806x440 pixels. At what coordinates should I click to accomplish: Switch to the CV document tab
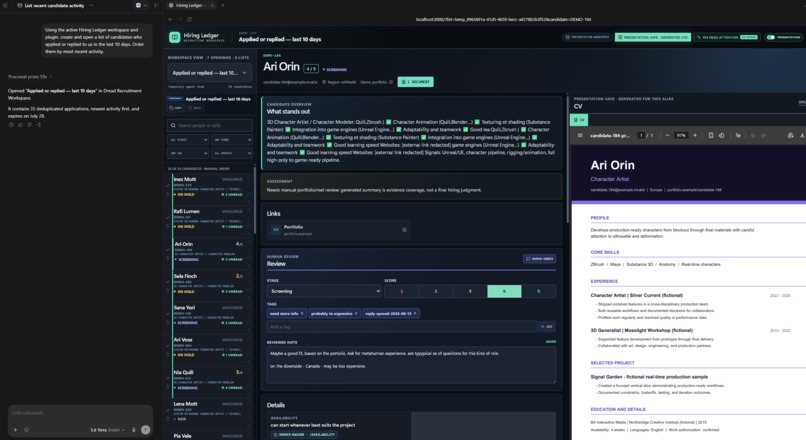tap(579, 120)
